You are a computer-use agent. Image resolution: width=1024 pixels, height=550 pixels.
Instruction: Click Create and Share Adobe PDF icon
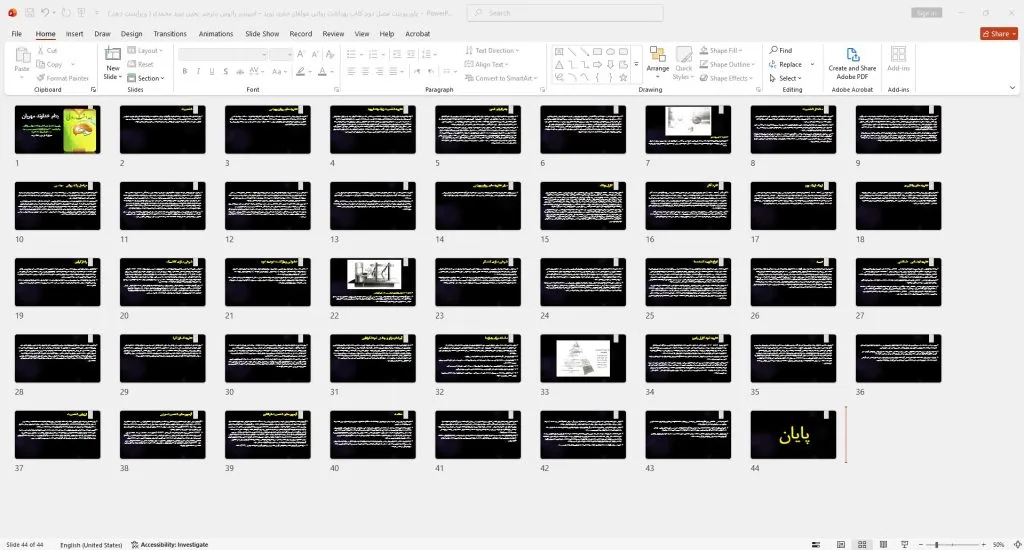click(x=852, y=55)
